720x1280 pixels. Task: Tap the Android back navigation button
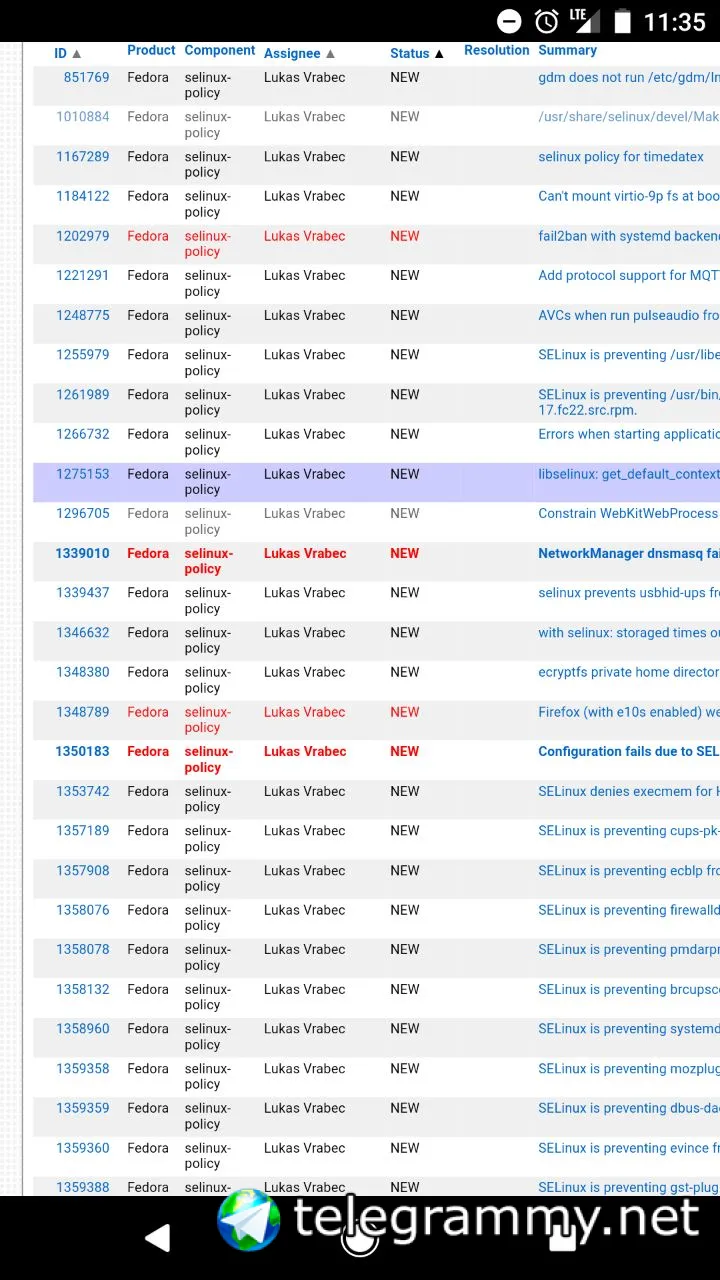158,1239
